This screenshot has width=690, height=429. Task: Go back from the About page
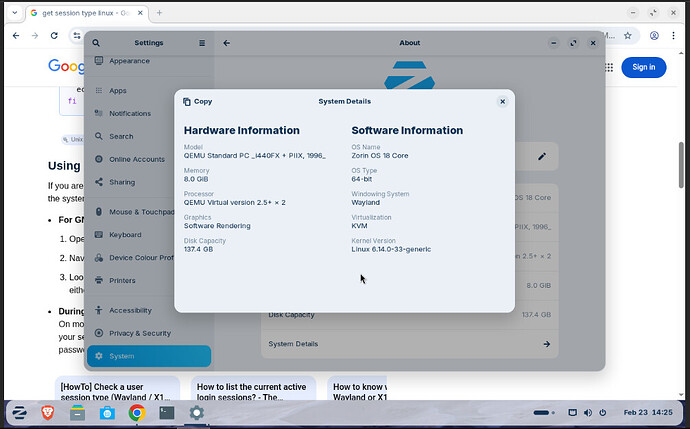(227, 43)
